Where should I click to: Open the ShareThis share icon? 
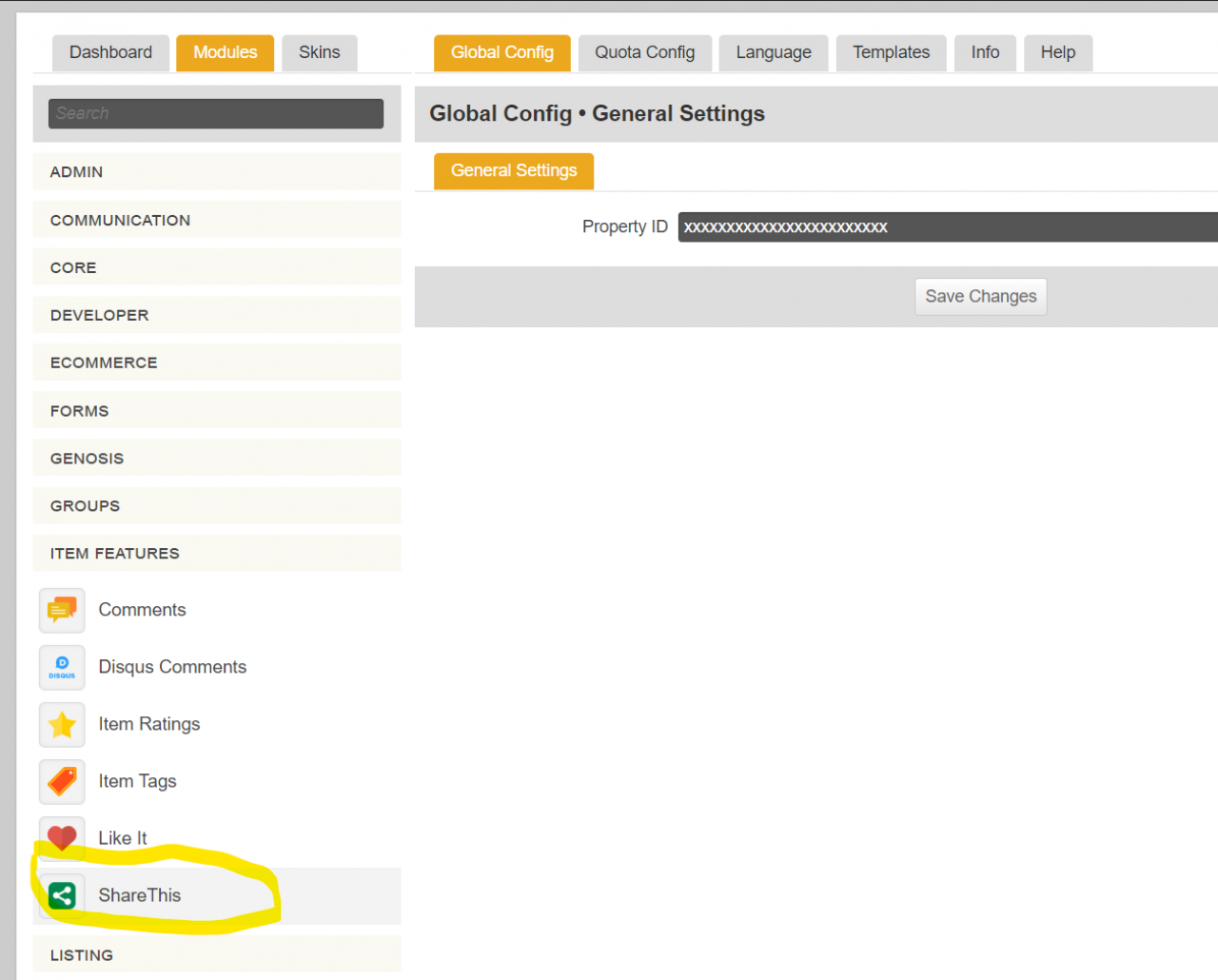pos(62,895)
